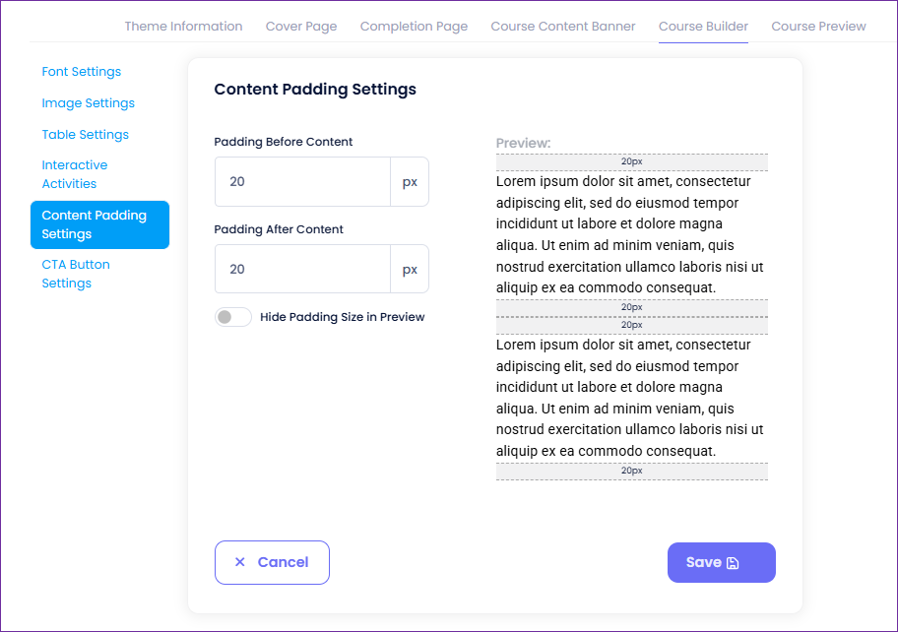Viewport: 898px width, 632px height.
Task: Open Font Settings in the sidebar
Action: 81,72
